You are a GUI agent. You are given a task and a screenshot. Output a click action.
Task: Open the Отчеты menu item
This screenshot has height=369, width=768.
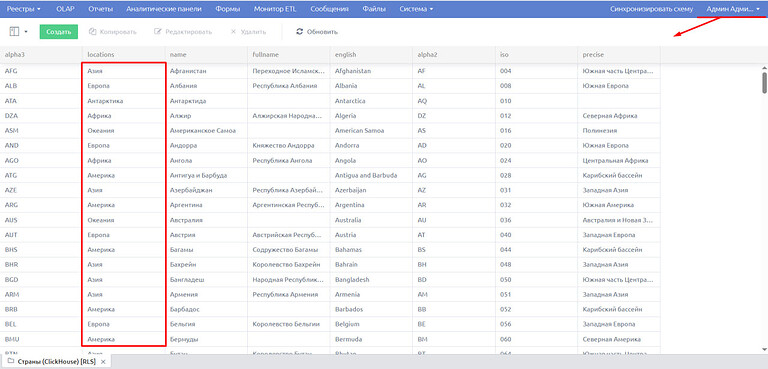(x=100, y=9)
